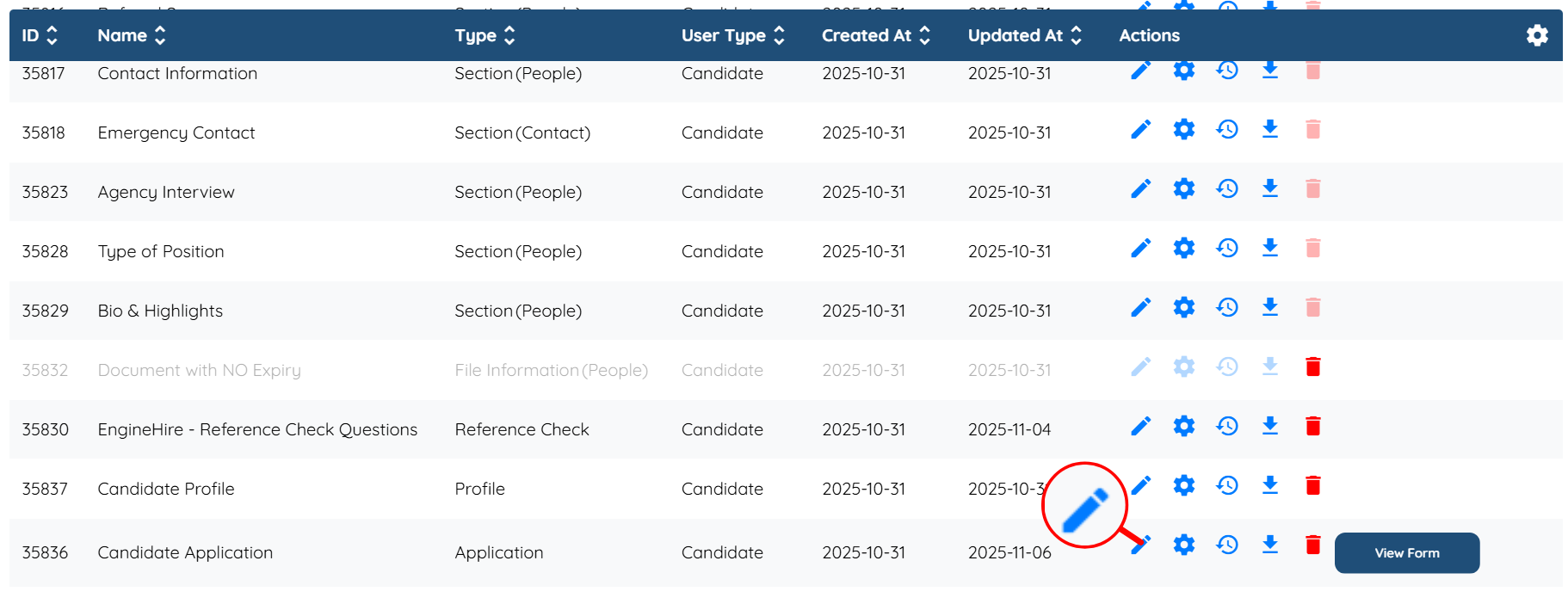
Task: Edit the Candidate Profile form
Action: (x=1142, y=485)
